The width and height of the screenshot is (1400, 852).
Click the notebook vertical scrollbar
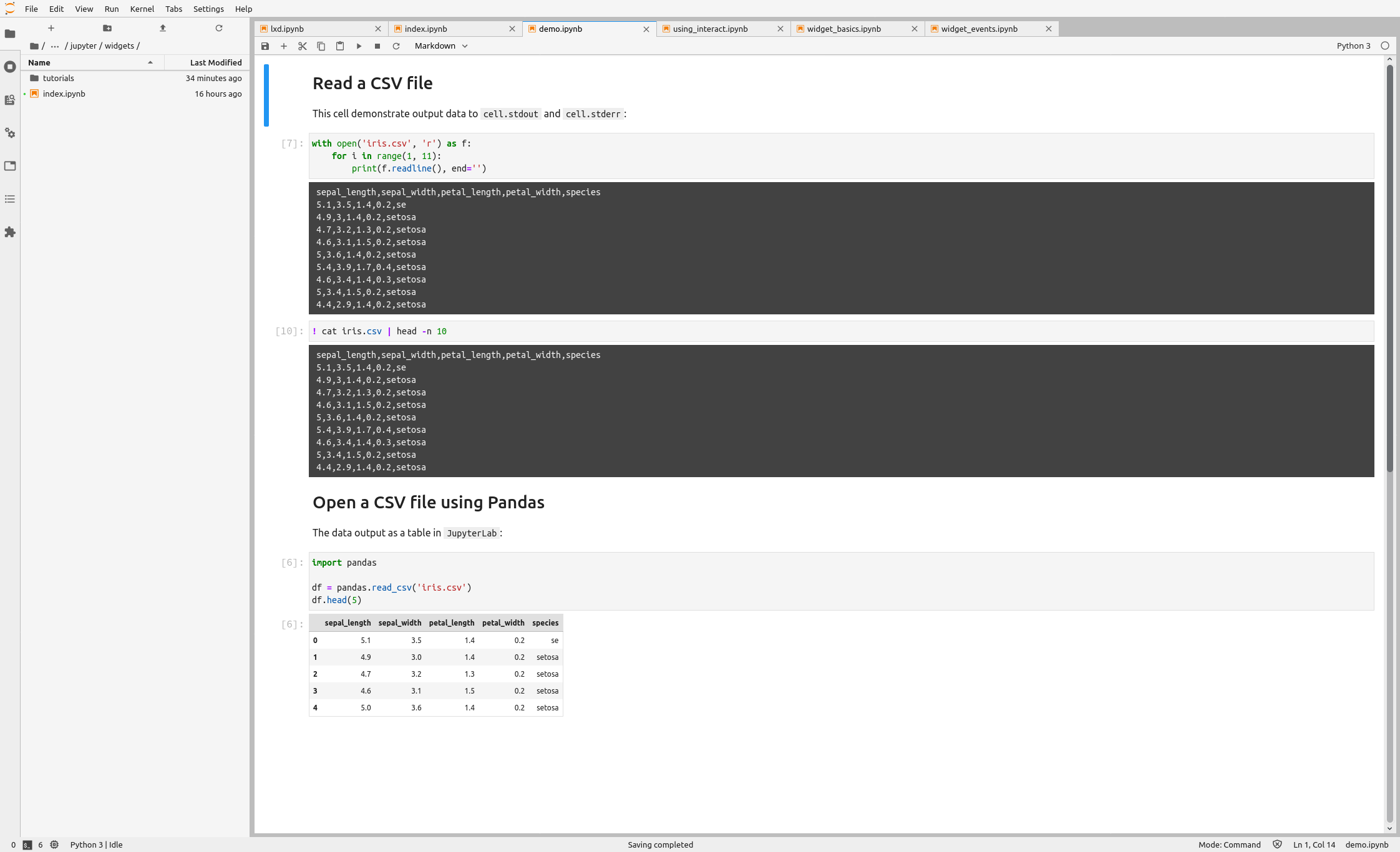click(x=1389, y=268)
